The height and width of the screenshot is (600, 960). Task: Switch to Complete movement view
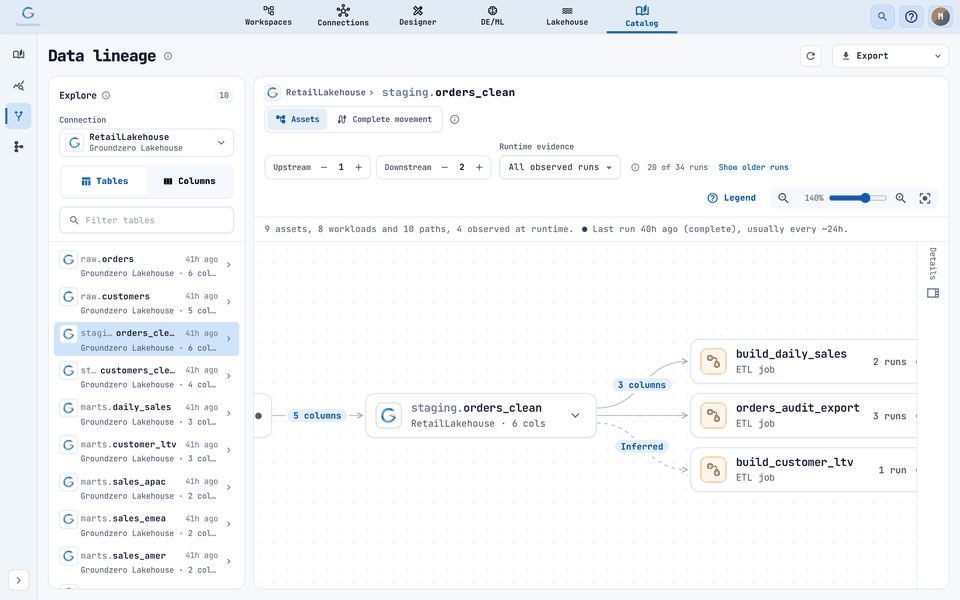tap(384, 119)
